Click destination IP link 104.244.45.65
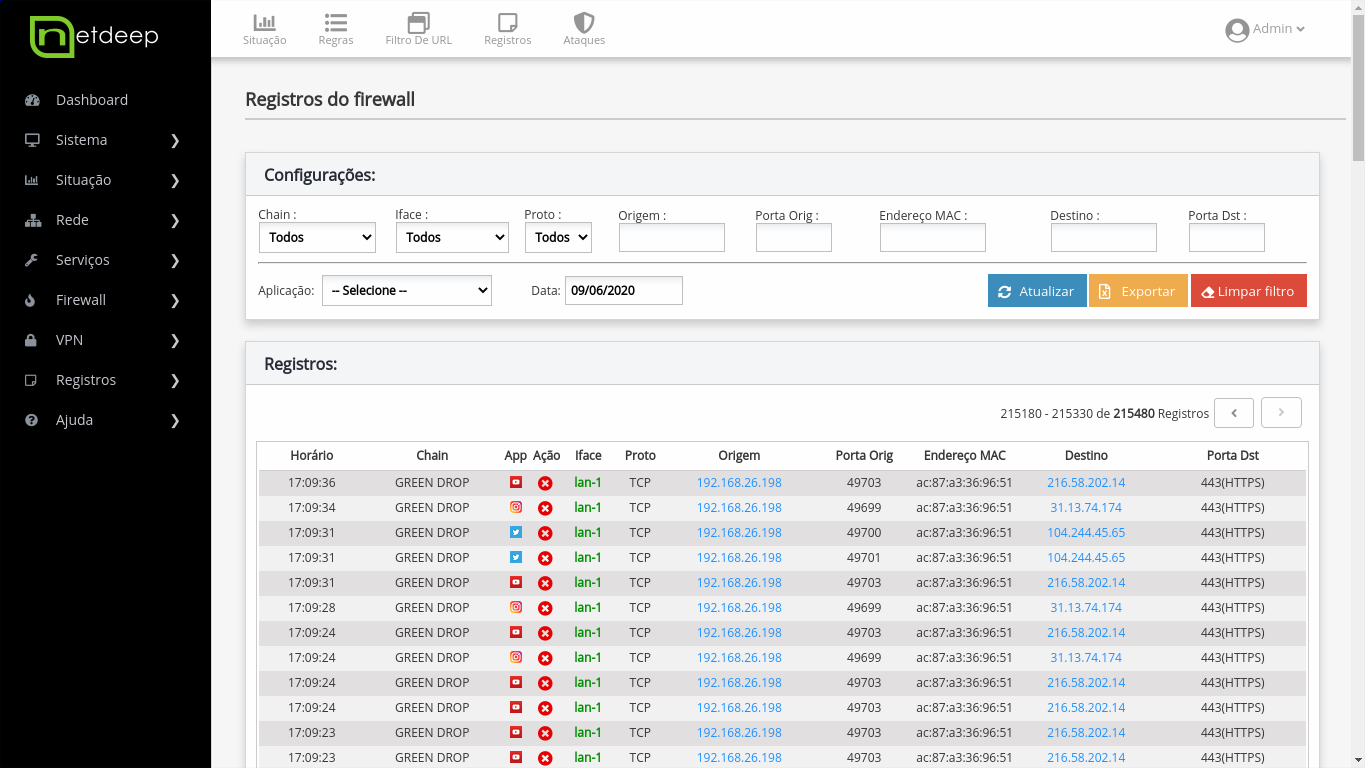This screenshot has width=1365, height=768. point(1086,533)
